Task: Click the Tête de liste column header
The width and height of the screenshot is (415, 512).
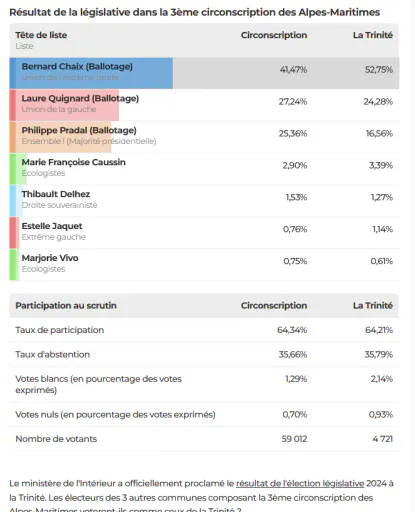Action: 41,35
